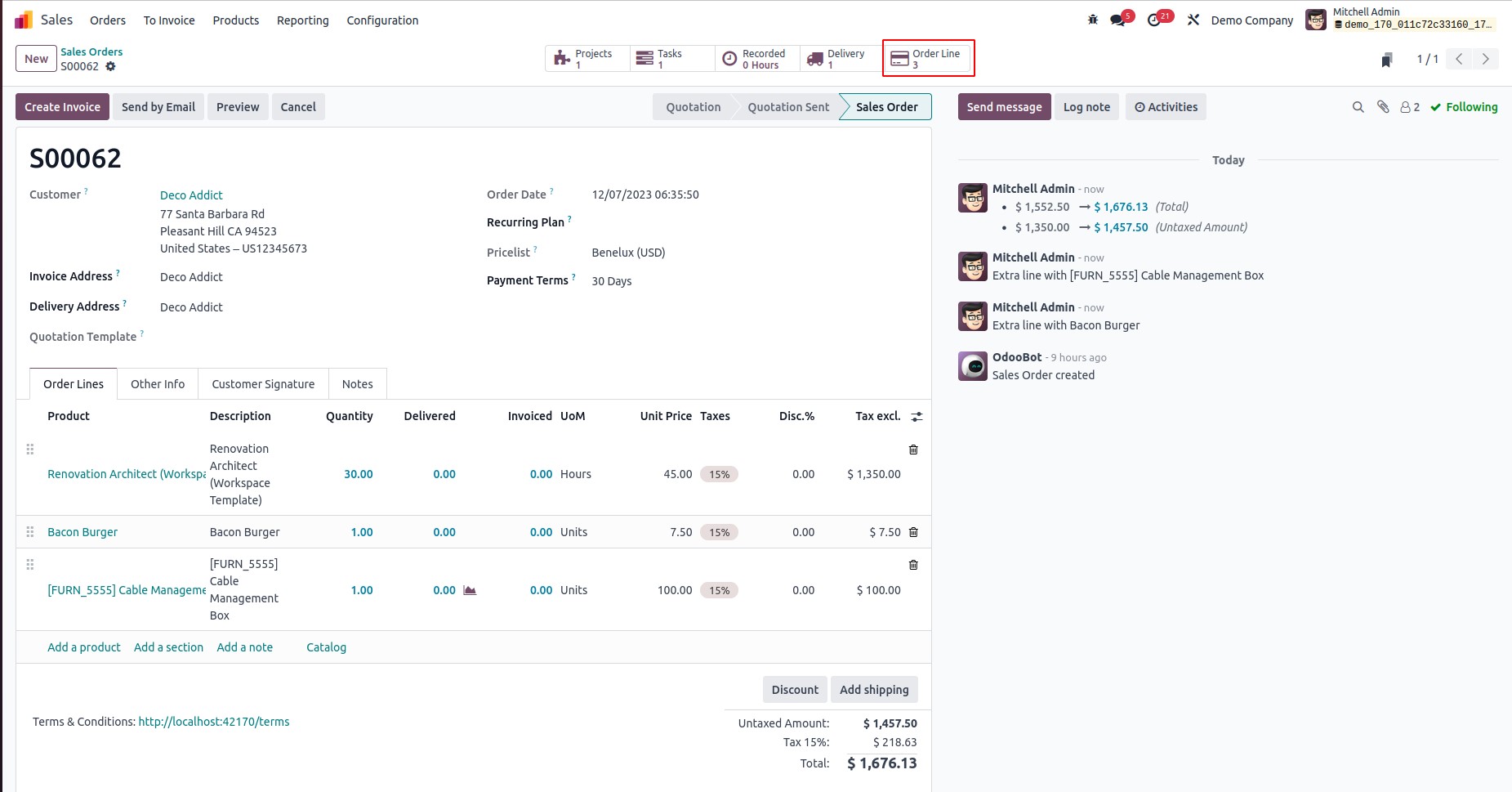Open the Delivery truck smart button
The image size is (1512, 792).
click(841, 59)
